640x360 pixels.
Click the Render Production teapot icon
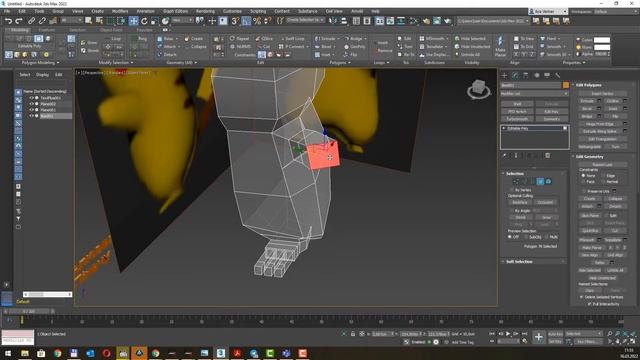(x=447, y=21)
